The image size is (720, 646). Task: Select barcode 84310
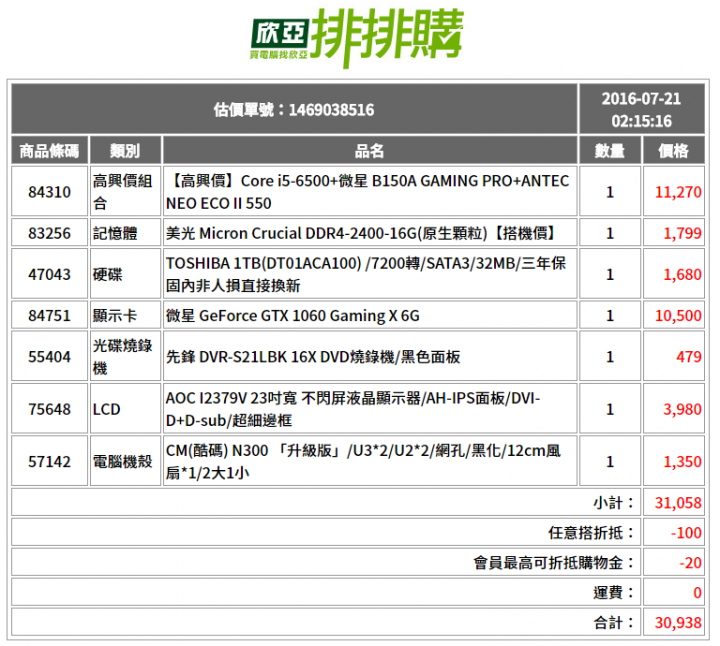[50, 192]
